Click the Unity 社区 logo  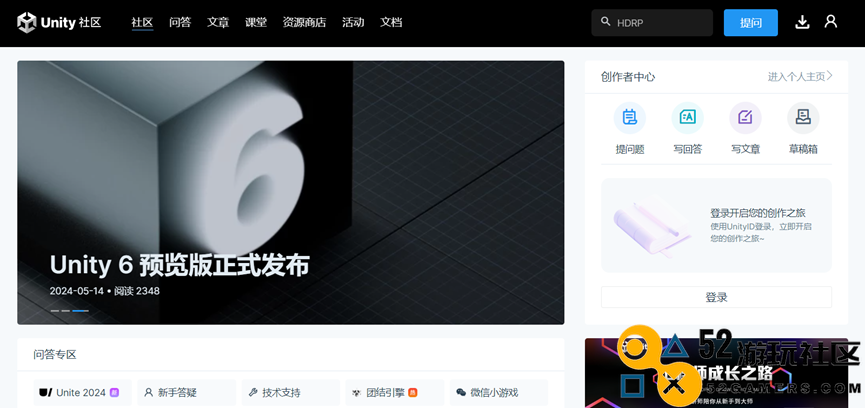click(x=59, y=23)
